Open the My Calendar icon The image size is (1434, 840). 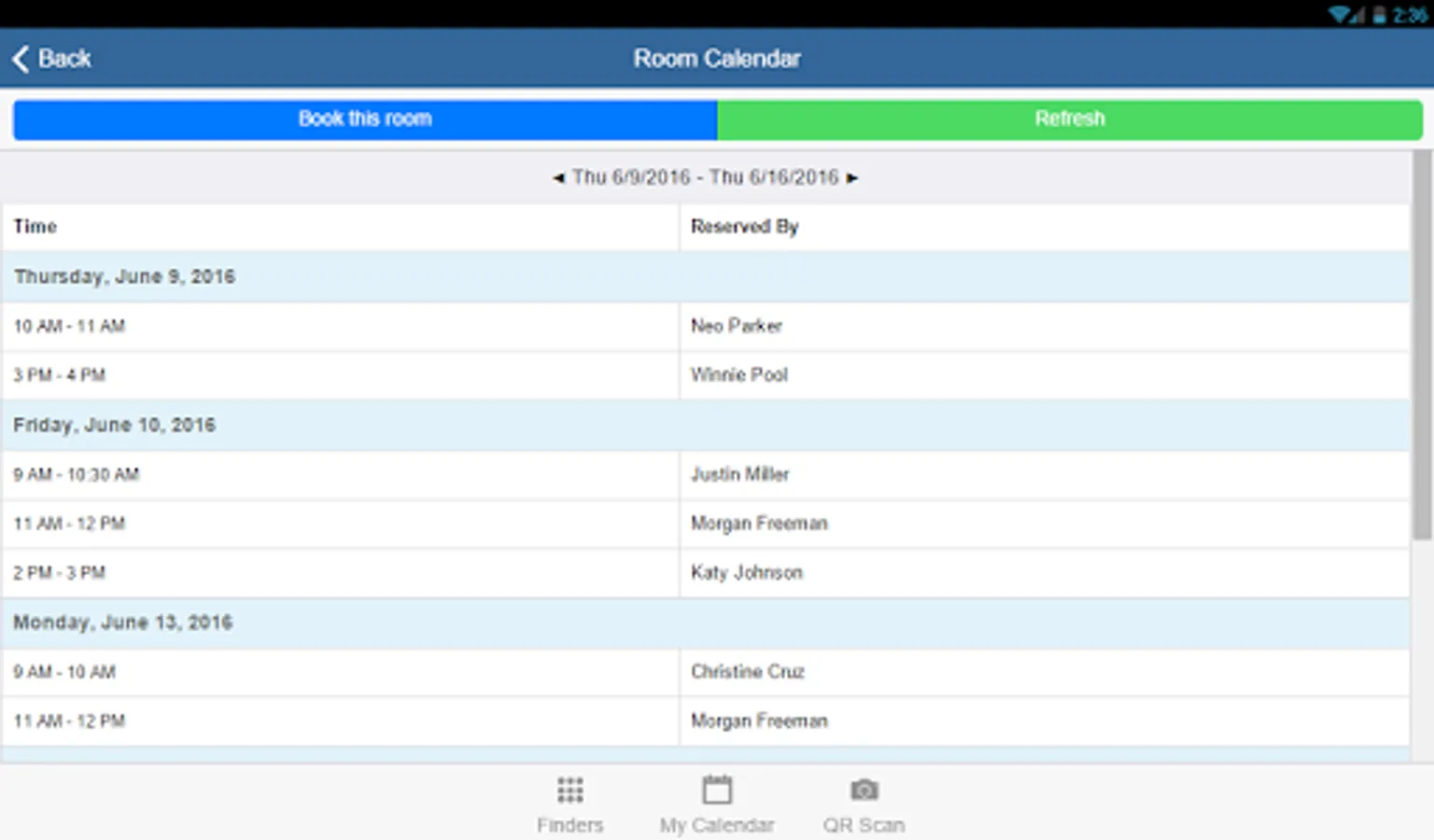tap(717, 790)
